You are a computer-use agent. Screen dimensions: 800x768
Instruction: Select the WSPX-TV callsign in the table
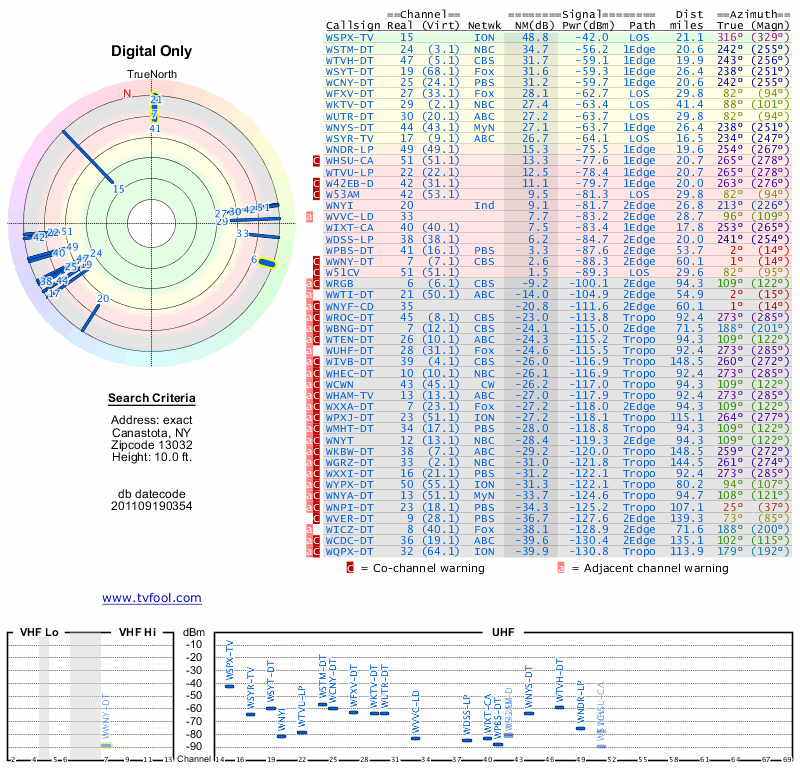click(349, 38)
